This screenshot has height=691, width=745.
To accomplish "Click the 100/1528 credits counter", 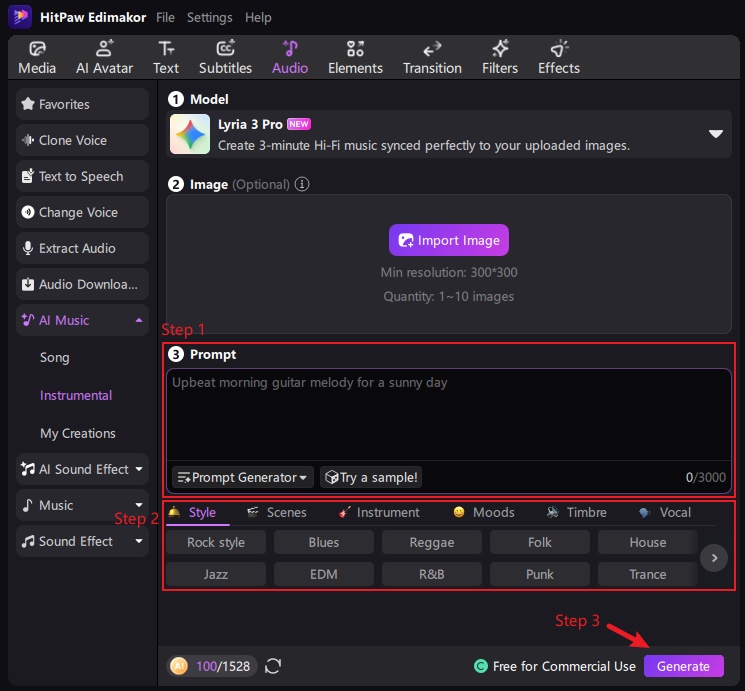I will click(223, 666).
